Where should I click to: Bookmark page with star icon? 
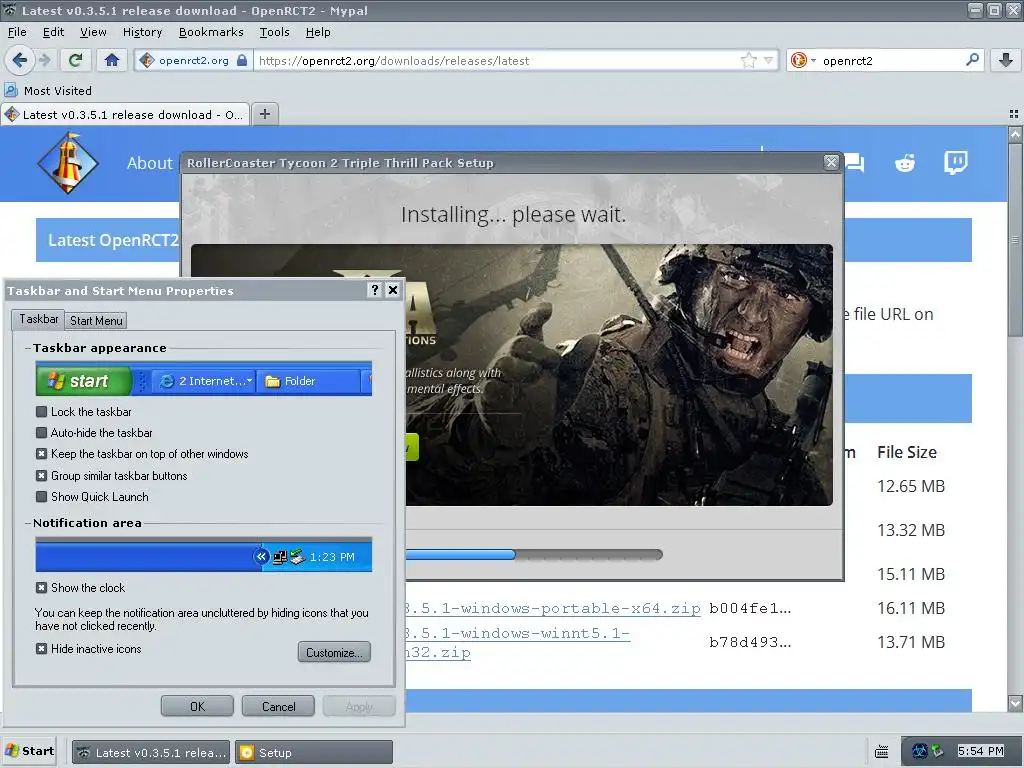(748, 61)
